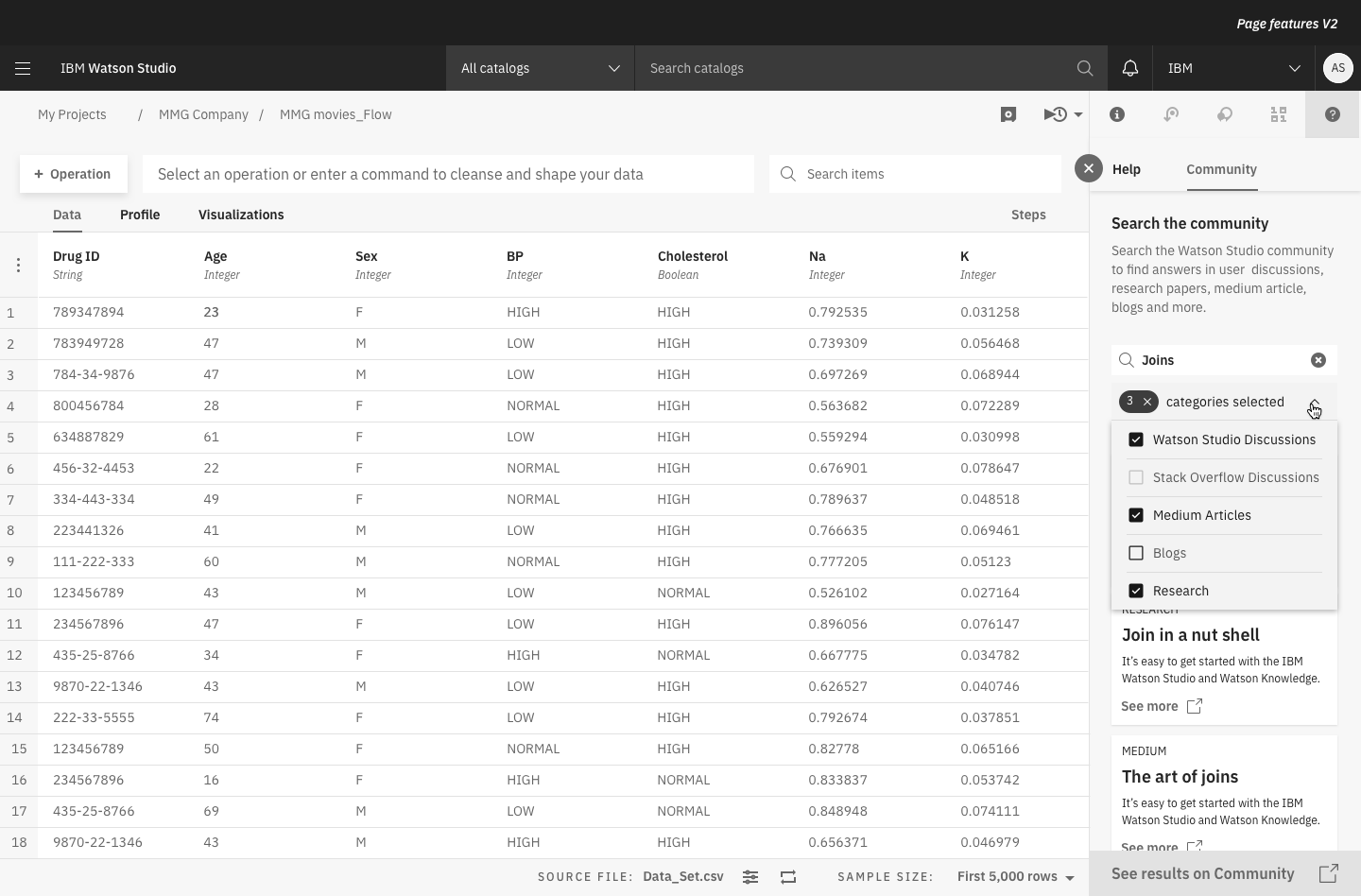1361x896 pixels.
Task: Clear the Joins search text
Action: tap(1318, 360)
